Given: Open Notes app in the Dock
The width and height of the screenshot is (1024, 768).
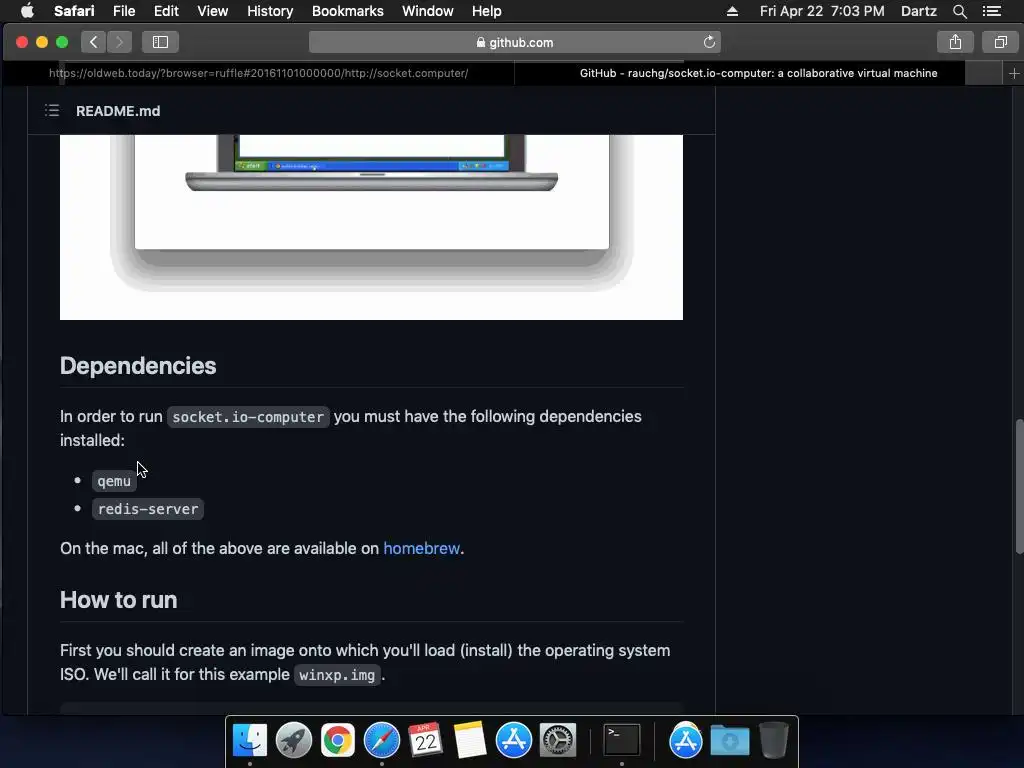Looking at the screenshot, I should (470, 740).
